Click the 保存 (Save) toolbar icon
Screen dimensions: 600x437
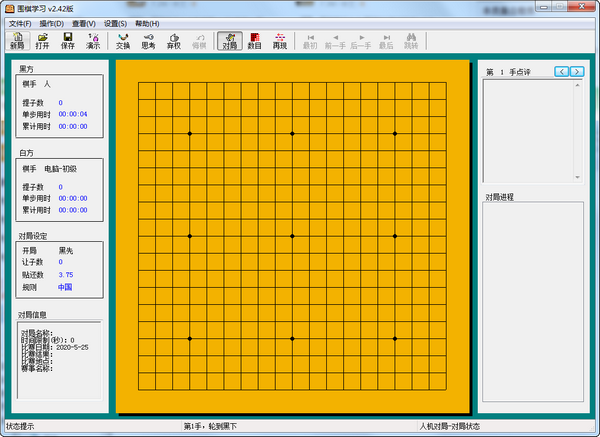pos(68,40)
